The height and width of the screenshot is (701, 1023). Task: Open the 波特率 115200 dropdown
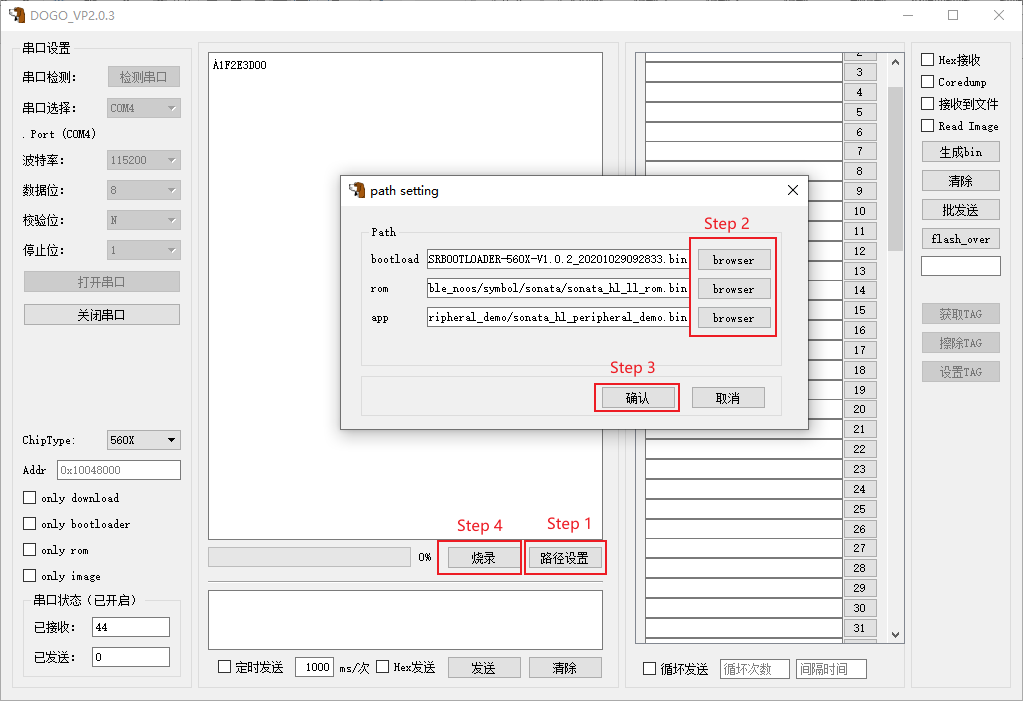coord(144,160)
